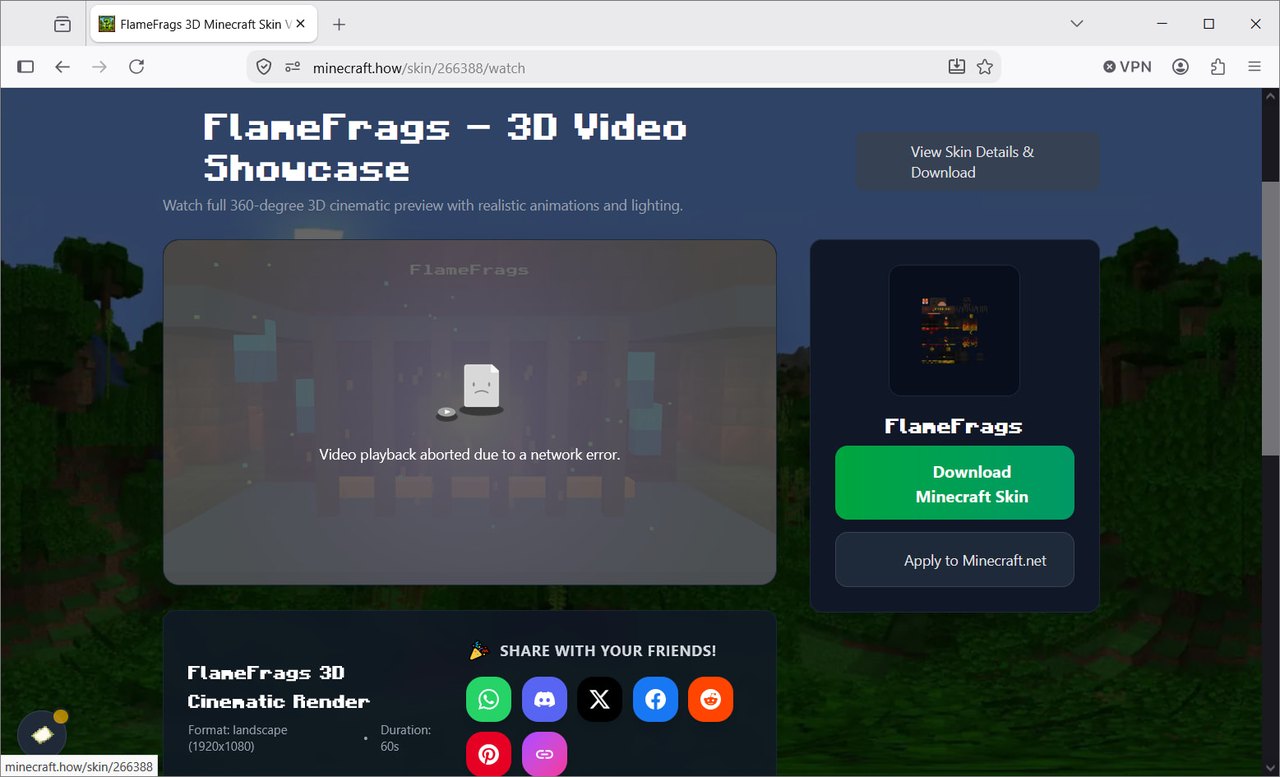1280x777 pixels.
Task: Share skin on Discord
Action: (x=544, y=699)
